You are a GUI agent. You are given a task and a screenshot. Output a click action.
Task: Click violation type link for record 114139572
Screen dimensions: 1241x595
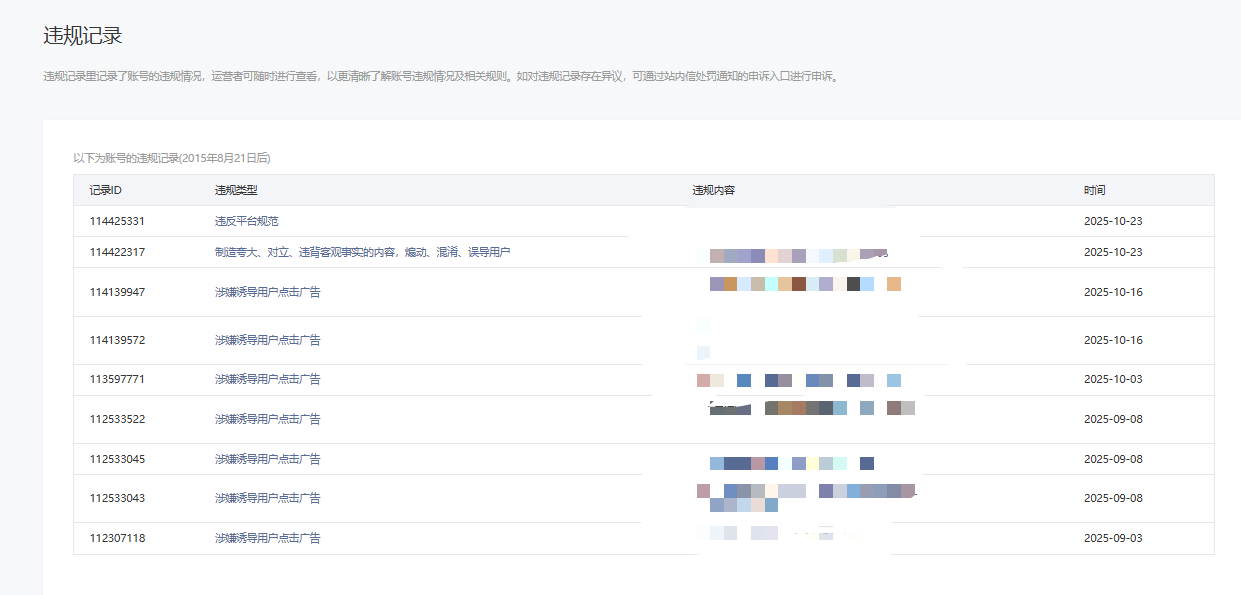pyautogui.click(x=267, y=340)
